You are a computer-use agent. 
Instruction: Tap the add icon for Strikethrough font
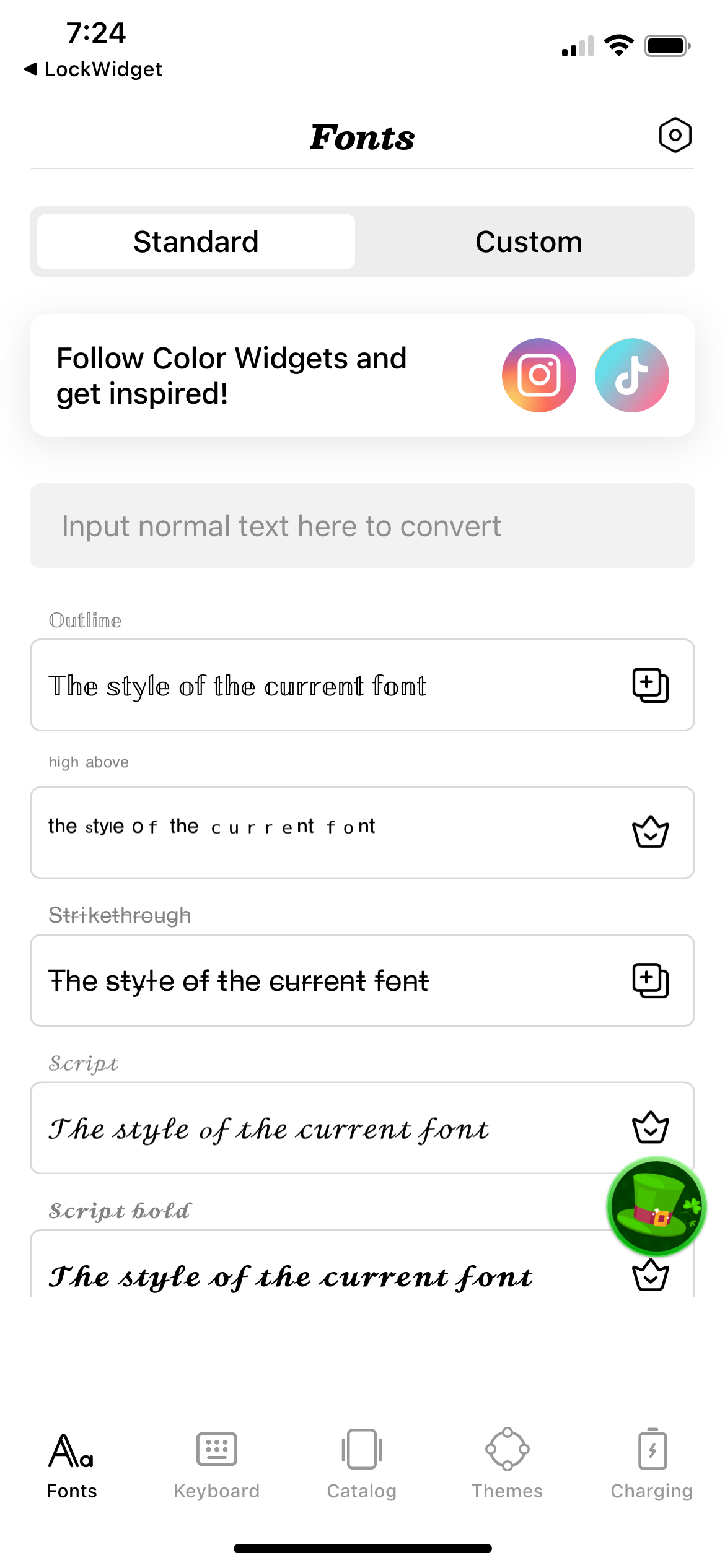650,981
